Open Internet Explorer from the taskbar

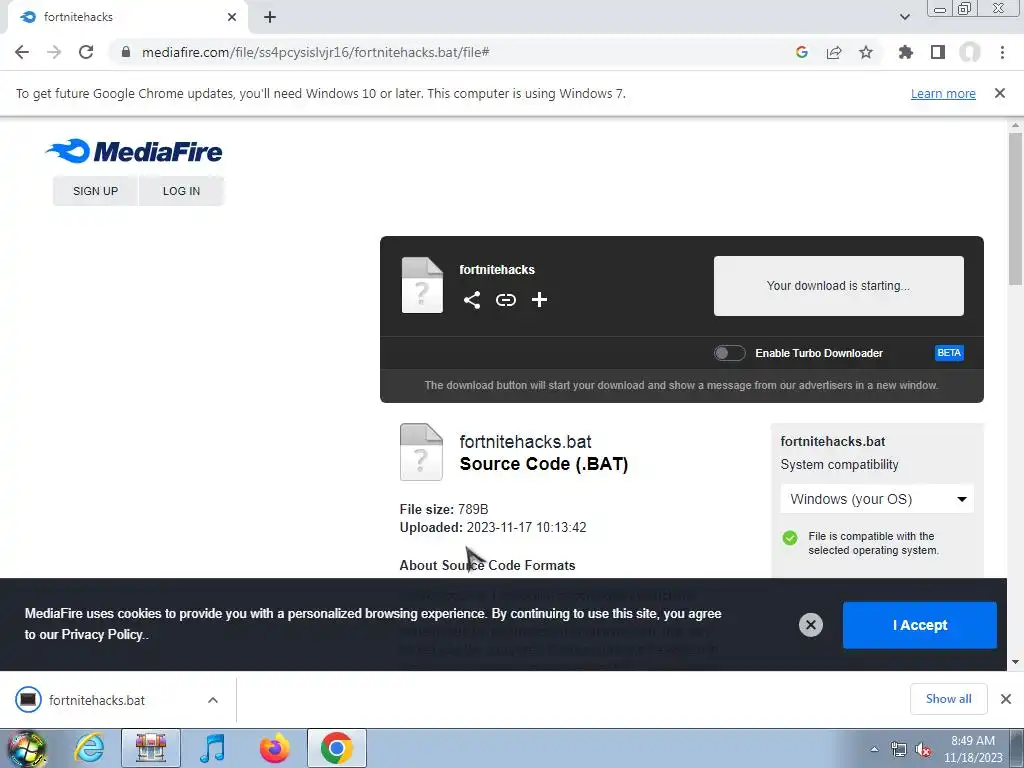(89, 748)
